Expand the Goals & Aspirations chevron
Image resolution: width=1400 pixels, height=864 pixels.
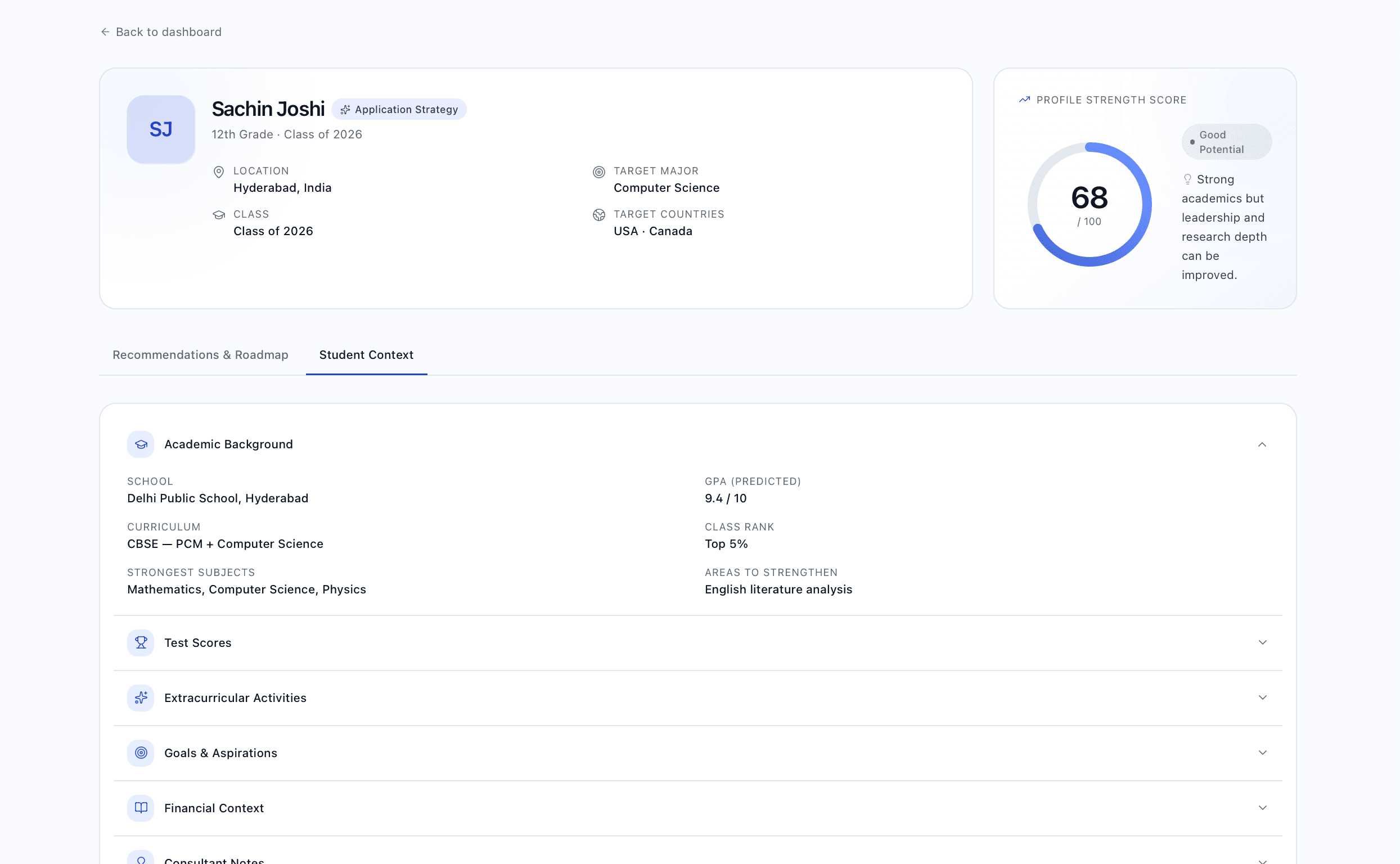pos(1262,753)
